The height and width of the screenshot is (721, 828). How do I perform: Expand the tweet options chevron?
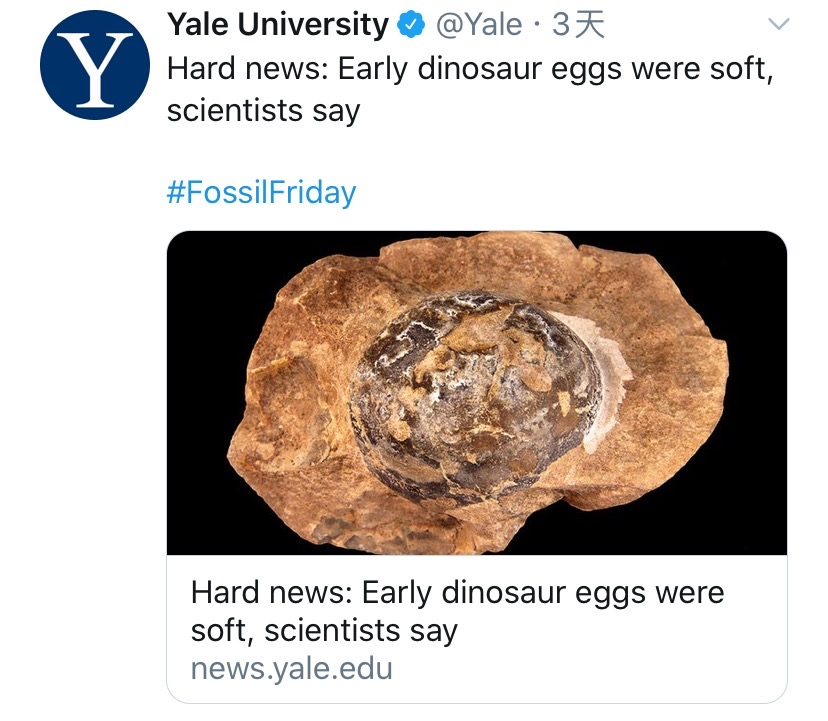pos(776,25)
